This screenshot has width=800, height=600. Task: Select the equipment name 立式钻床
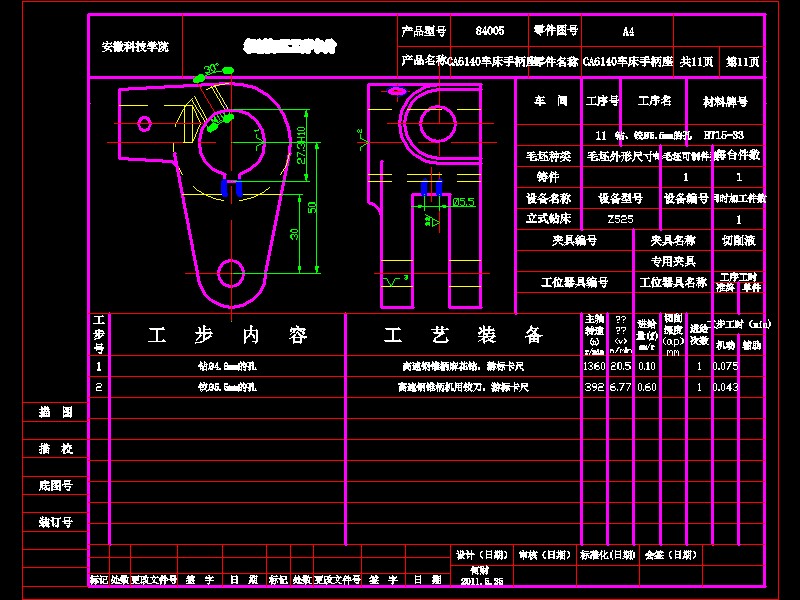548,219
